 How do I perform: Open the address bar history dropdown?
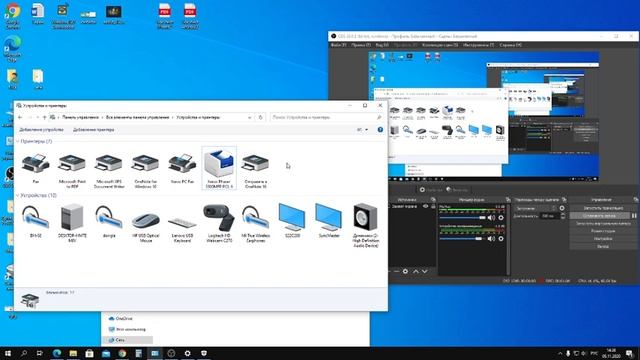[249, 117]
